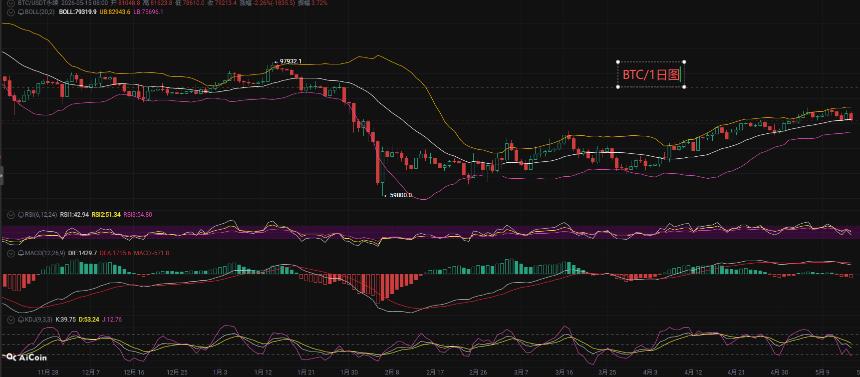Click the 4月30 date axis label

pyautogui.click(x=779, y=372)
